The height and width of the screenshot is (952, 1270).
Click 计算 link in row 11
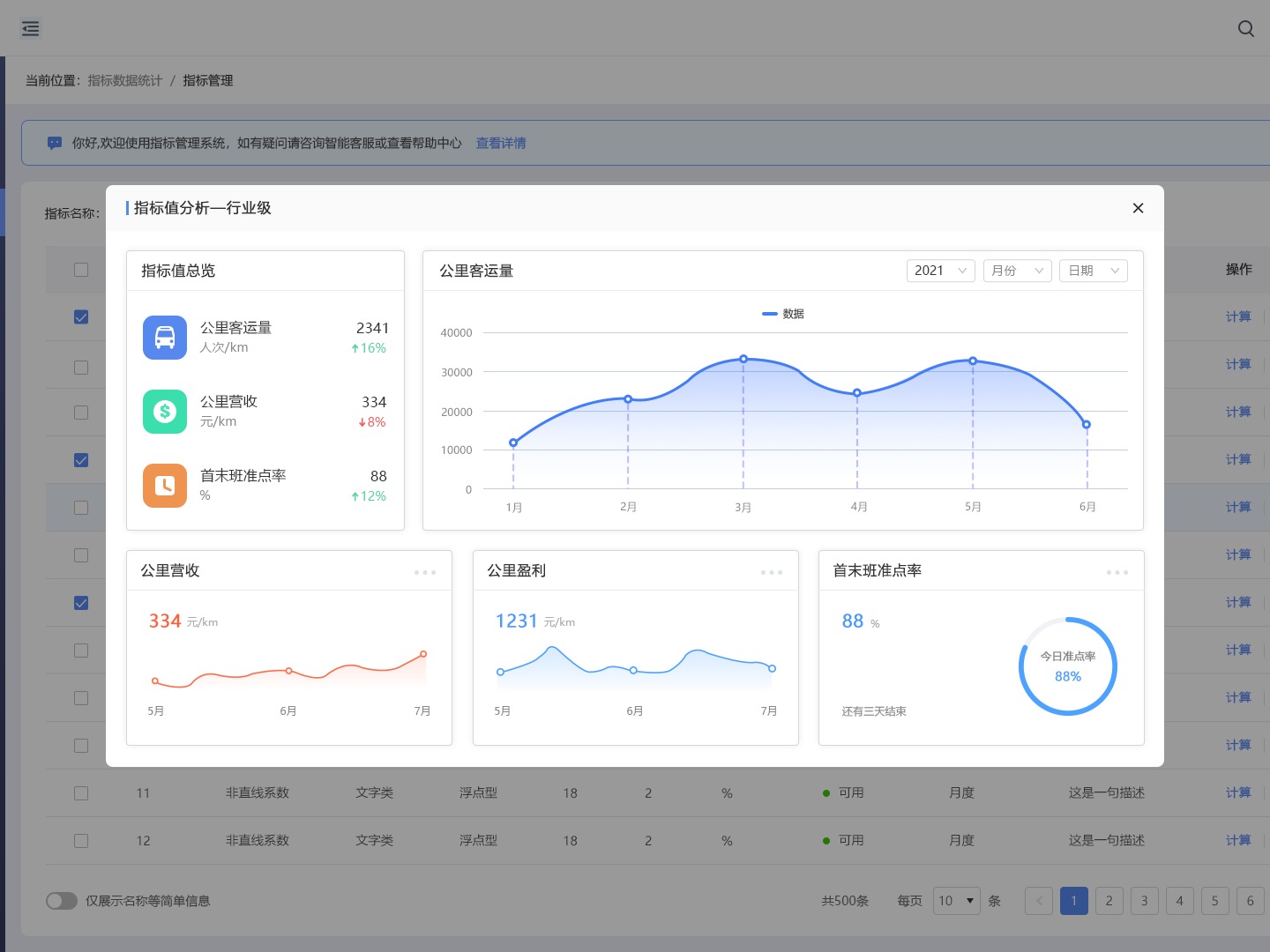pos(1238,792)
